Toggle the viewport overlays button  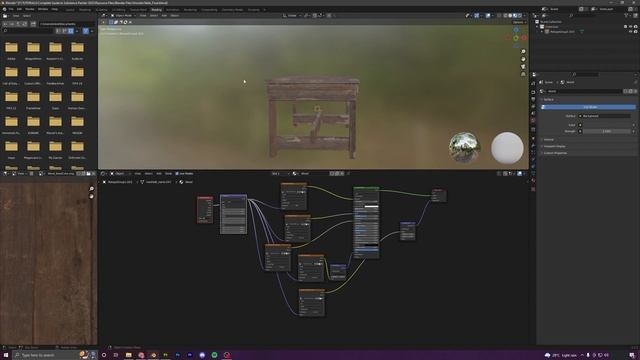[488, 16]
